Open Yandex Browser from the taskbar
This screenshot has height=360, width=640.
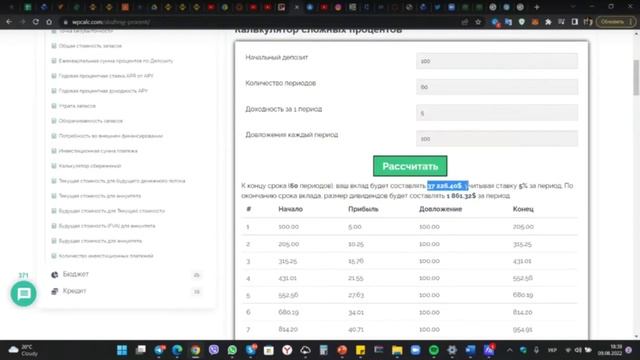tap(287, 350)
